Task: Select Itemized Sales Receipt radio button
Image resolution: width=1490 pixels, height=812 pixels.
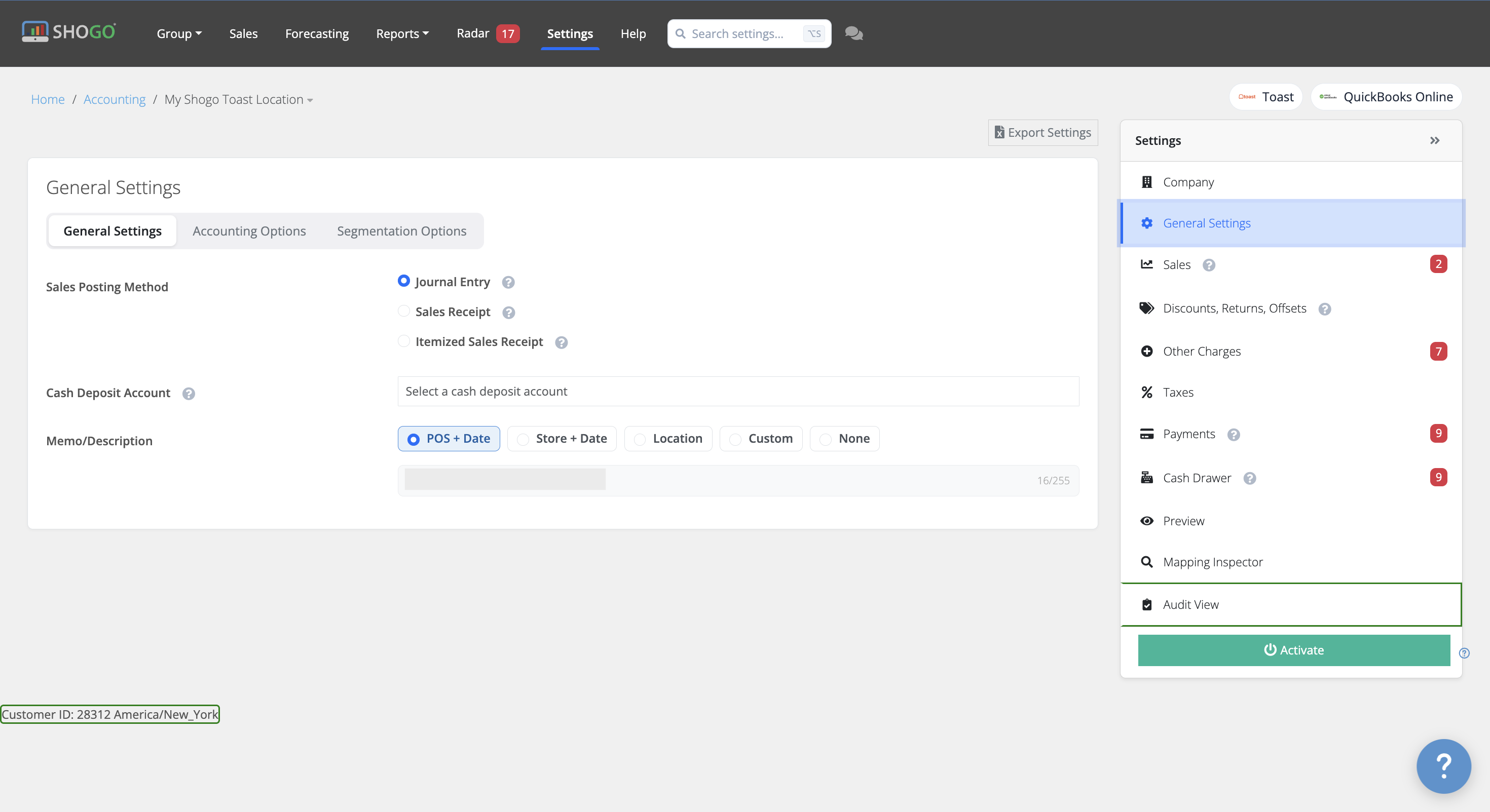Action: [x=404, y=341]
